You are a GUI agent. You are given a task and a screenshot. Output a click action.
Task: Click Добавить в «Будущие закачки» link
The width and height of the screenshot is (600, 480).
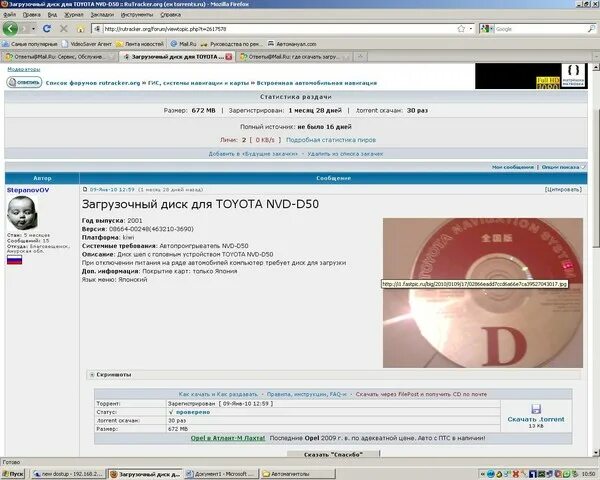click(253, 154)
